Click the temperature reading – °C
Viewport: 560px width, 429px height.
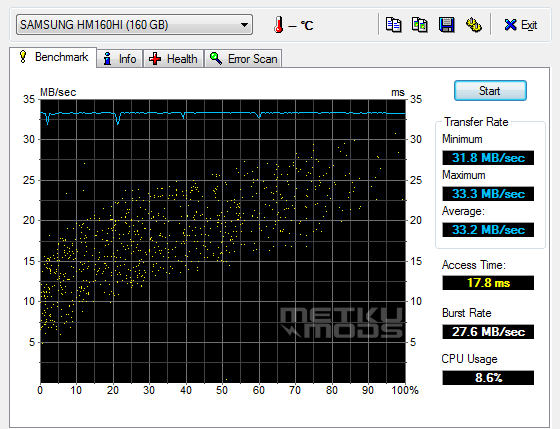301,26
